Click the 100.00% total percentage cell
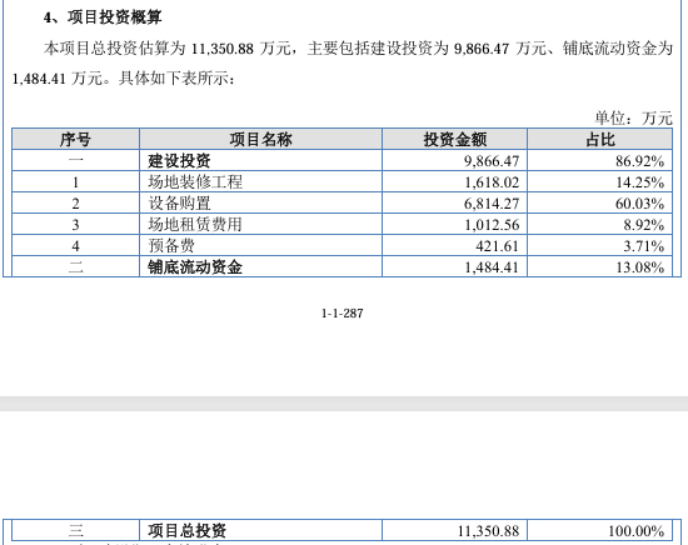 tap(637, 530)
